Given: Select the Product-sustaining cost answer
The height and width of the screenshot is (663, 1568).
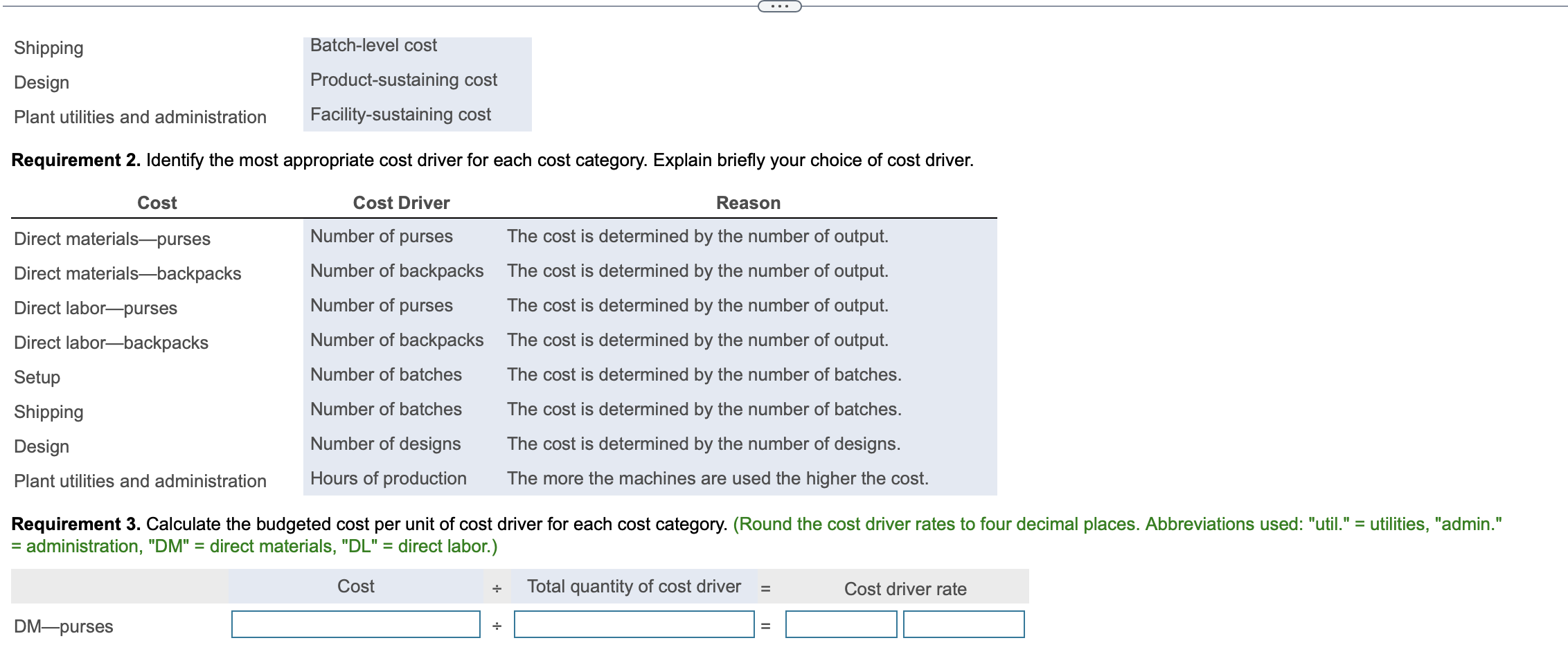Looking at the screenshot, I should pos(404,80).
